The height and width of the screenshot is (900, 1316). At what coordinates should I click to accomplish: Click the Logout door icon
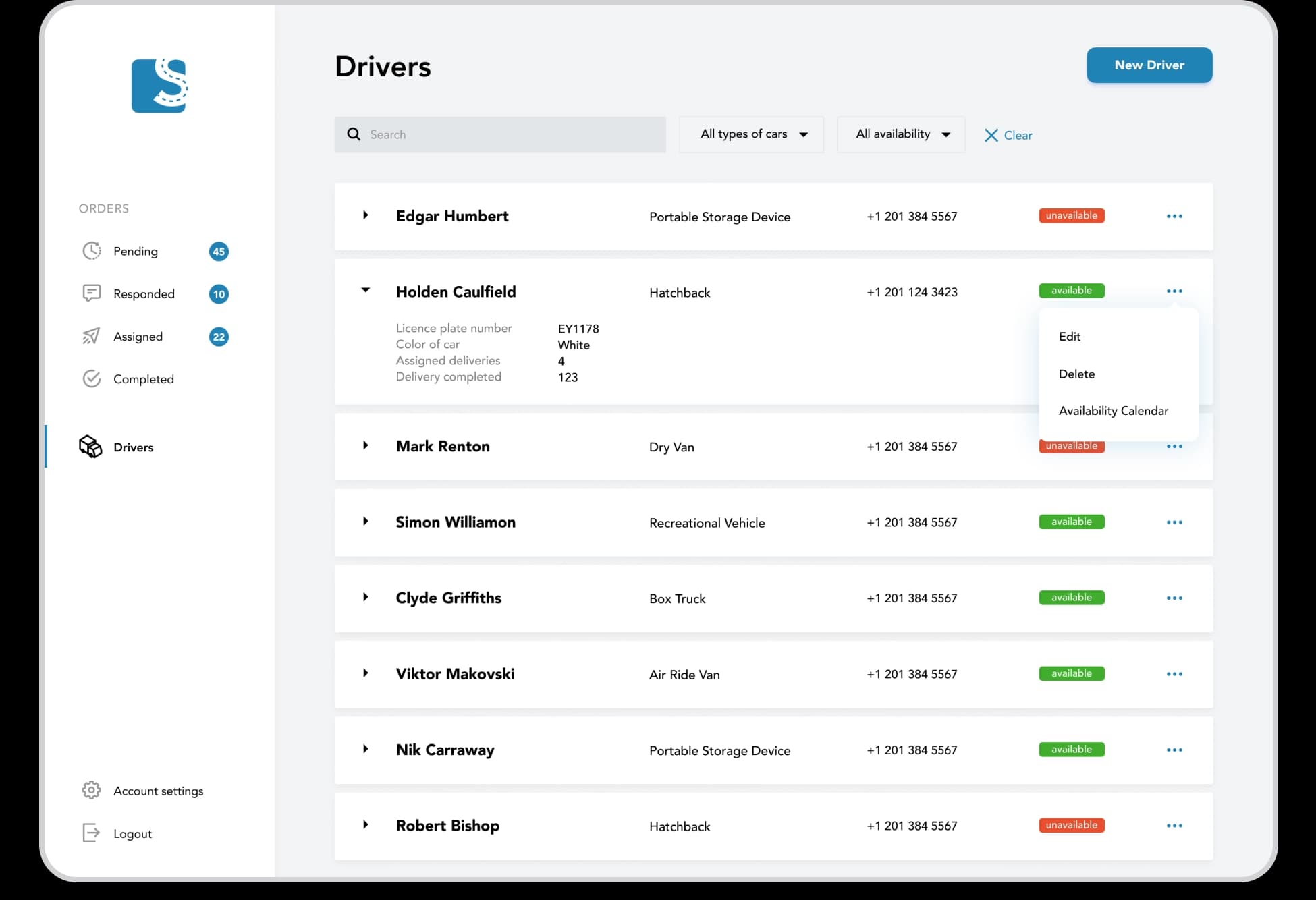(x=91, y=833)
